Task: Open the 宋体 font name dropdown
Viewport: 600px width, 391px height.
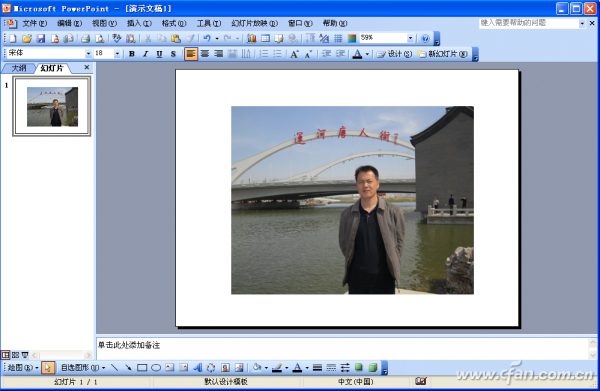Action: click(88, 54)
